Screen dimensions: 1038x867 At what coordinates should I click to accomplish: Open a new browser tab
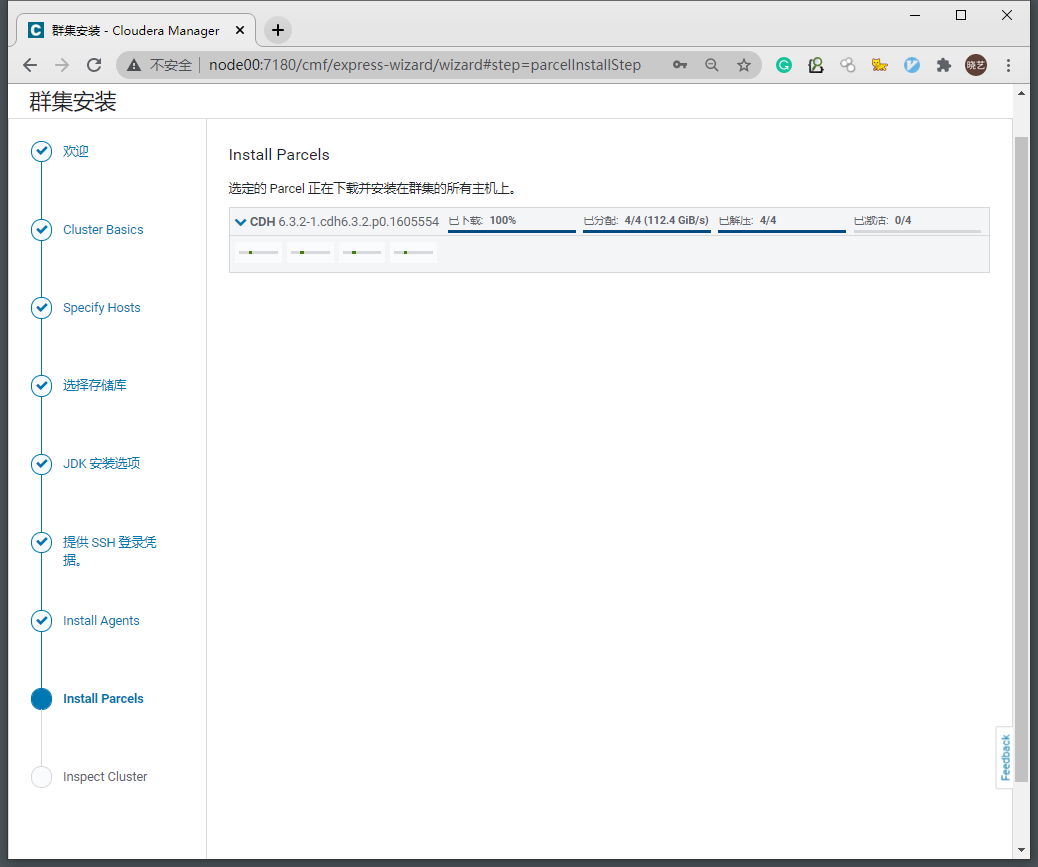pyautogui.click(x=278, y=30)
